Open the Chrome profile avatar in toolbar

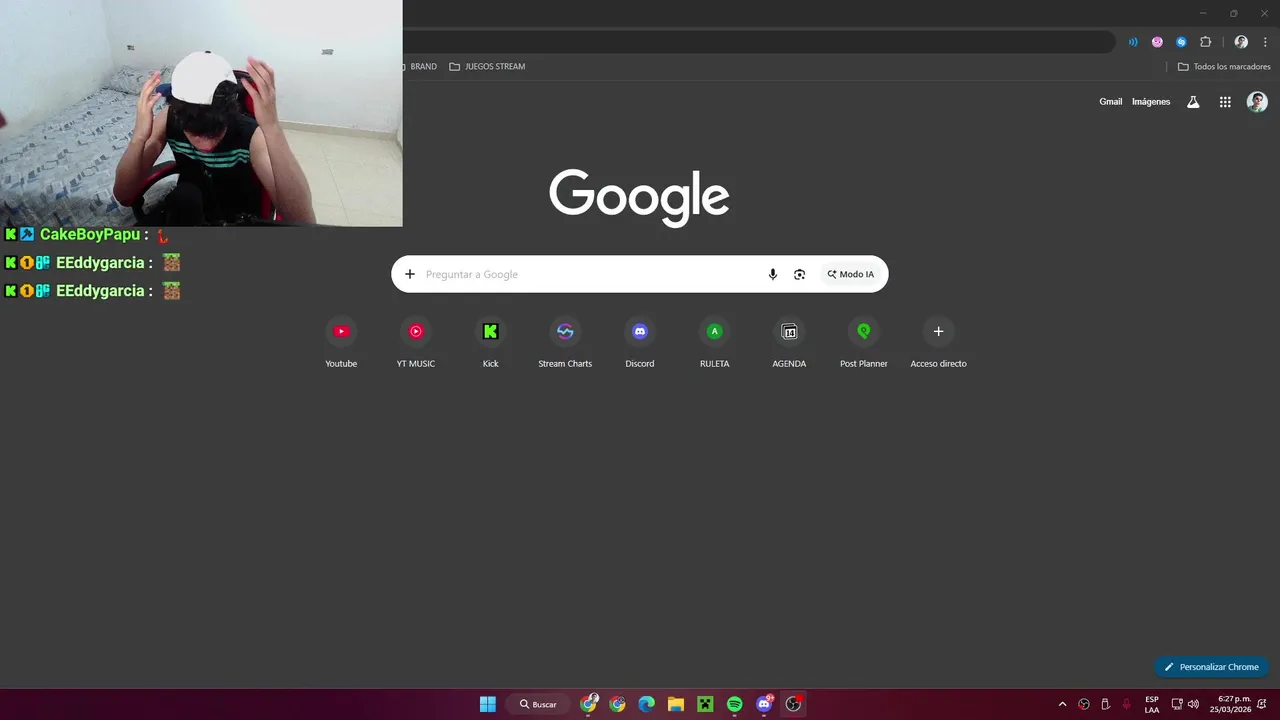click(1241, 42)
